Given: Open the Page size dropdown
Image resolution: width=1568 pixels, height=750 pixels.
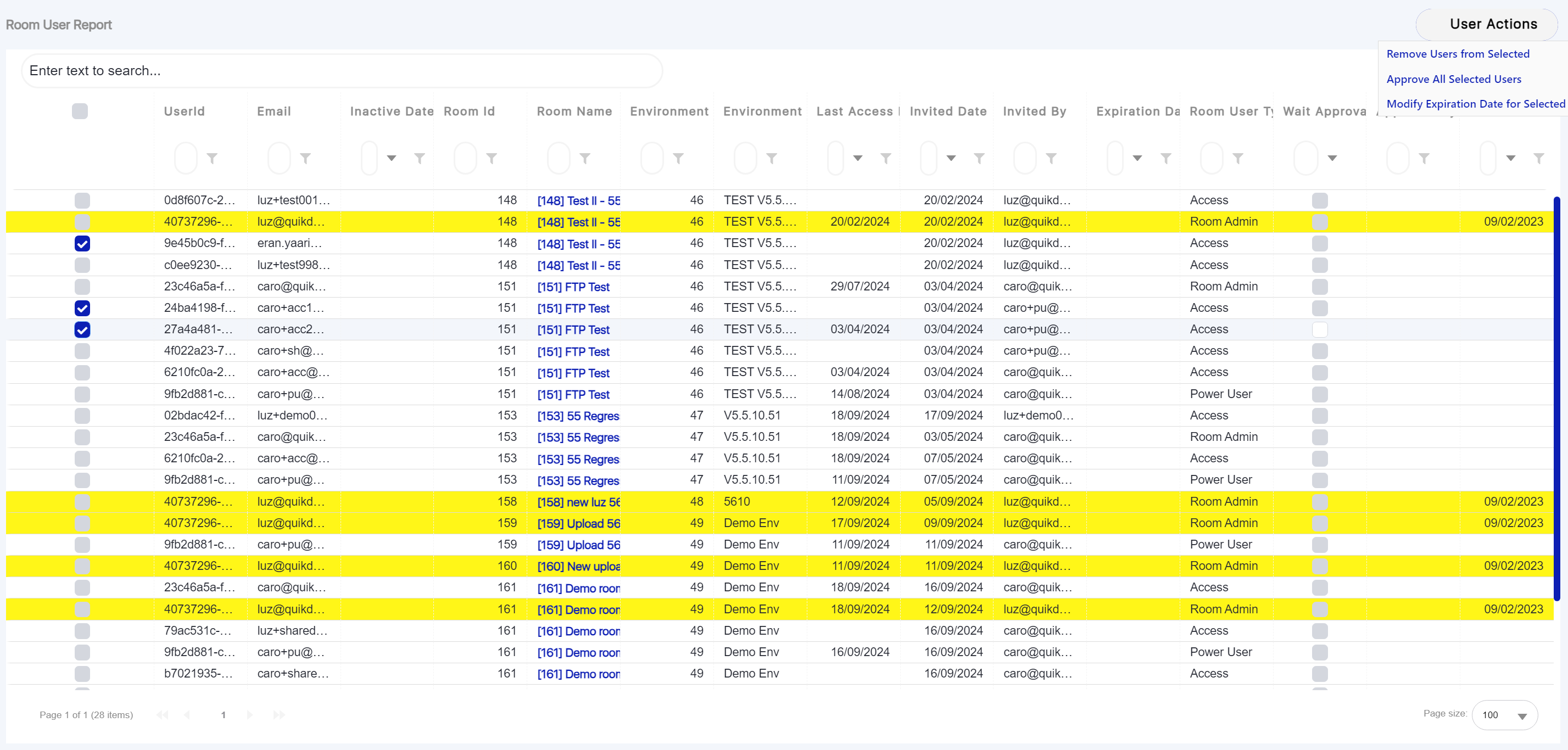Looking at the screenshot, I should [1505, 715].
